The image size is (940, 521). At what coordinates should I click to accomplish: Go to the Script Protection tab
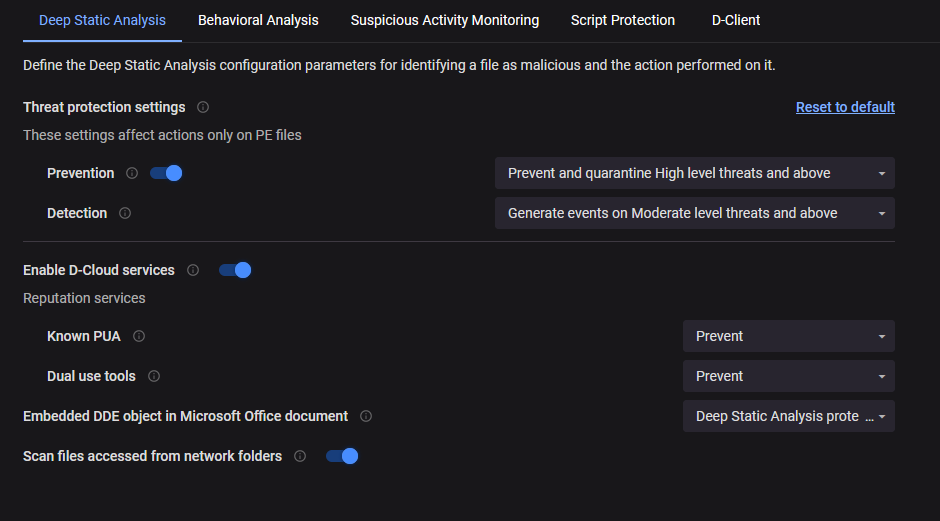623,20
